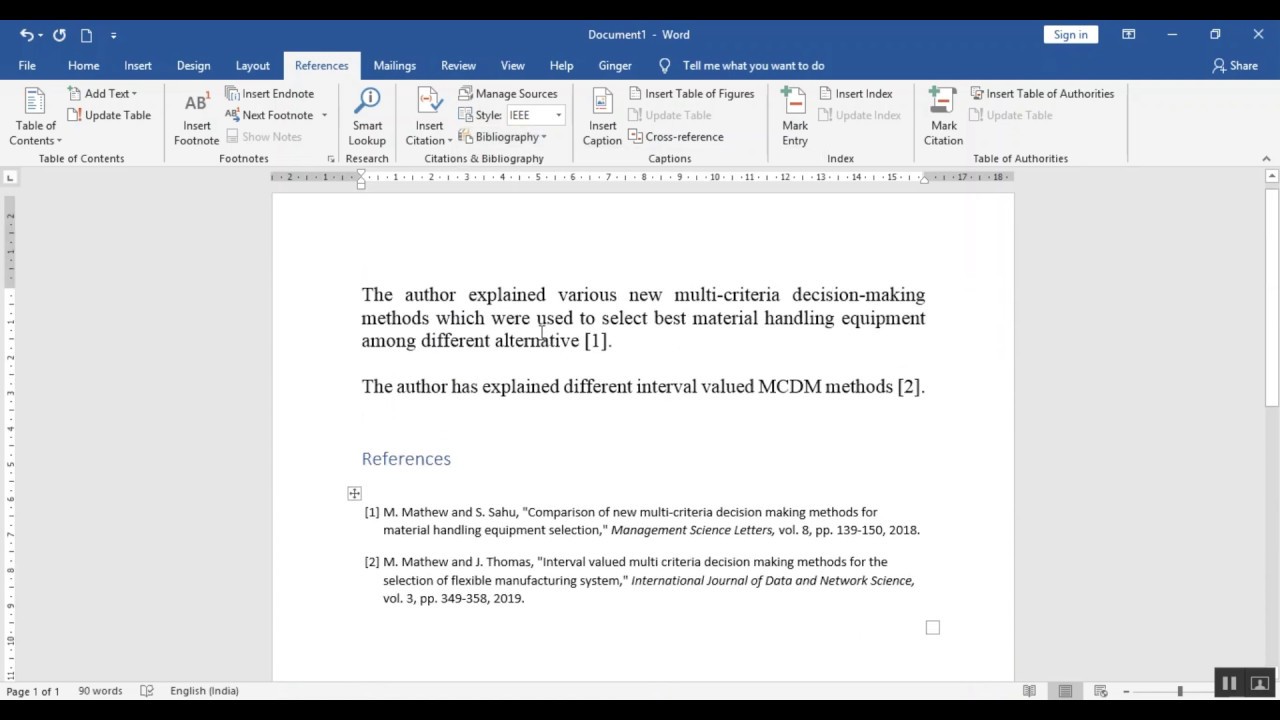Viewport: 1280px width, 720px height.
Task: Click the Redo/Repeat icon
Action: click(x=59, y=35)
